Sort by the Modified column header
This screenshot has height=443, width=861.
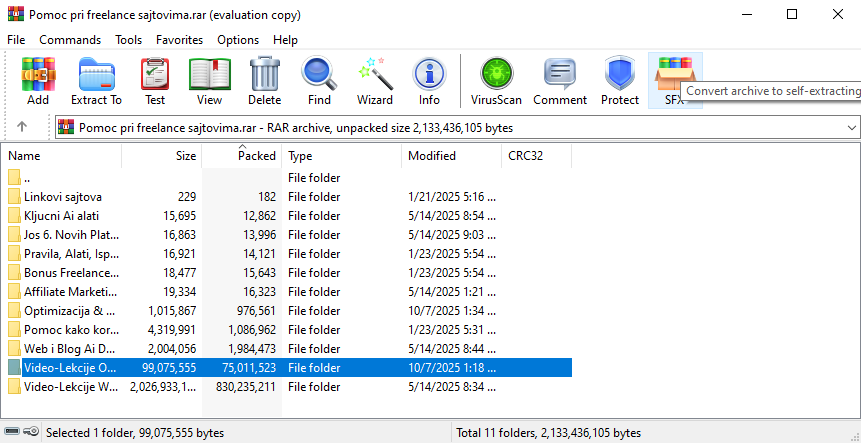[451, 155]
